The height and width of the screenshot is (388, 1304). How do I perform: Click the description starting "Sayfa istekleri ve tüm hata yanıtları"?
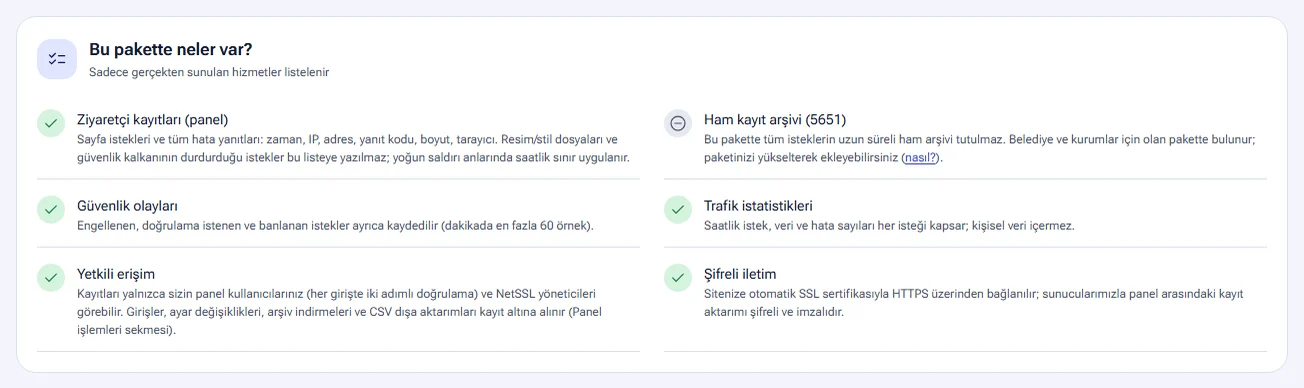[353, 148]
